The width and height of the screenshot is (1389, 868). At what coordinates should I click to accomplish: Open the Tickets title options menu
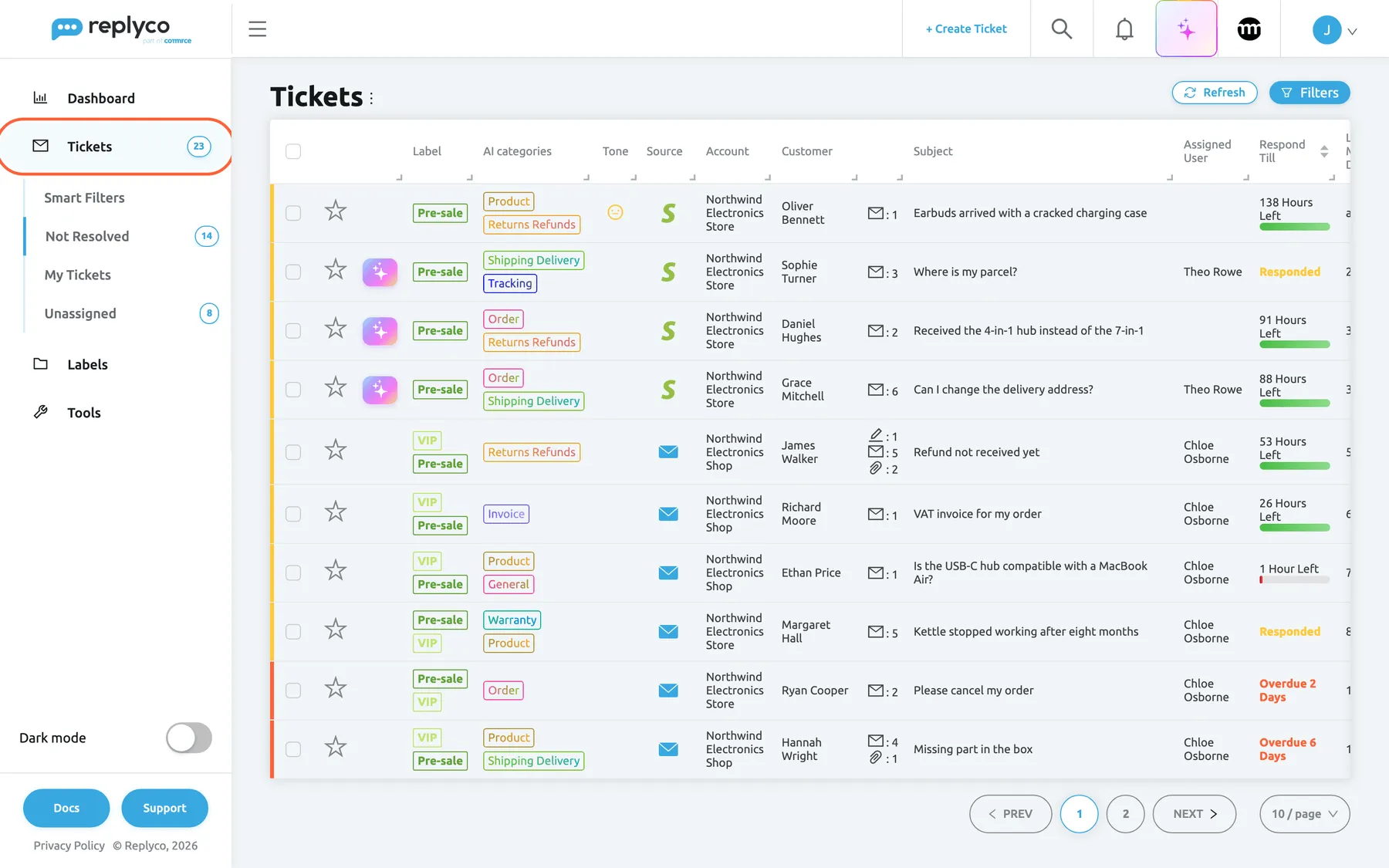(x=371, y=98)
